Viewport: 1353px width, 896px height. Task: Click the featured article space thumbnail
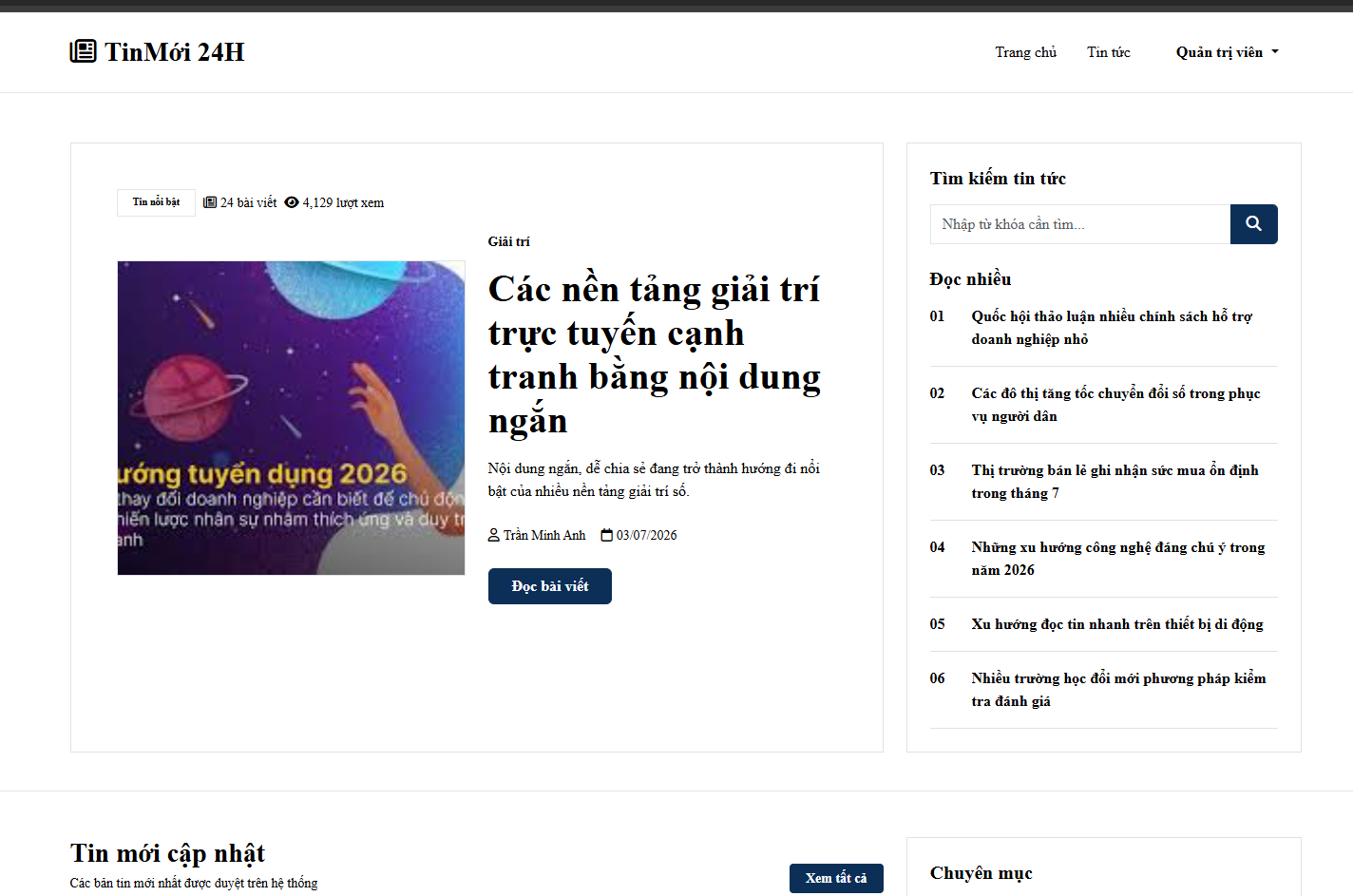[291, 418]
